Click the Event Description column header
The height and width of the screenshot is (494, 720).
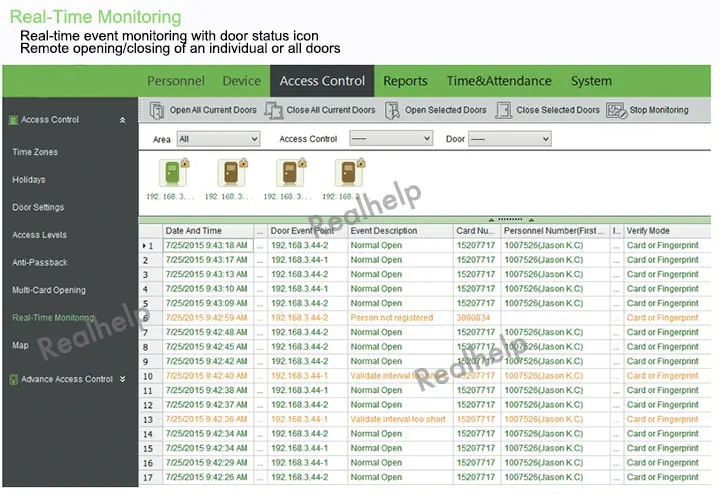(x=400, y=231)
